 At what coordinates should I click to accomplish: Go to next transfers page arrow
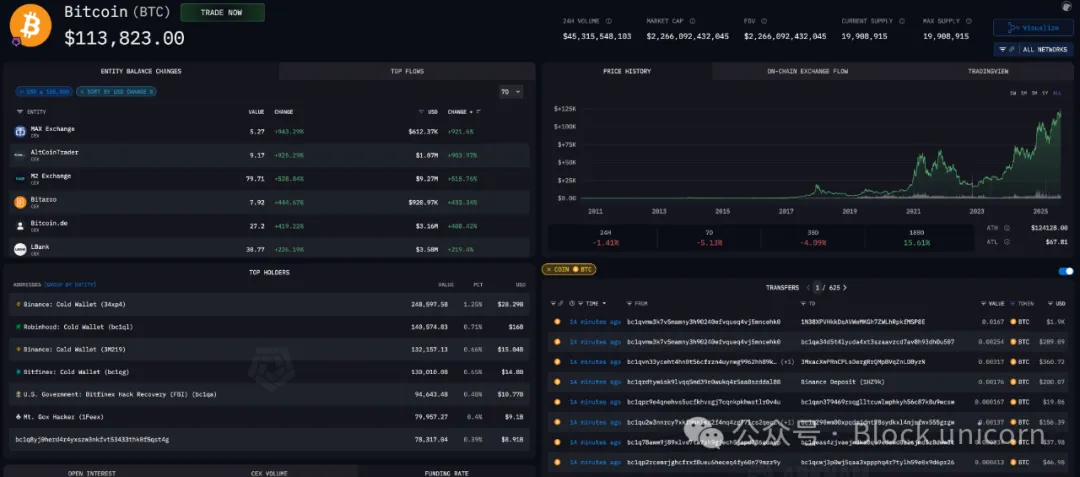click(x=845, y=287)
